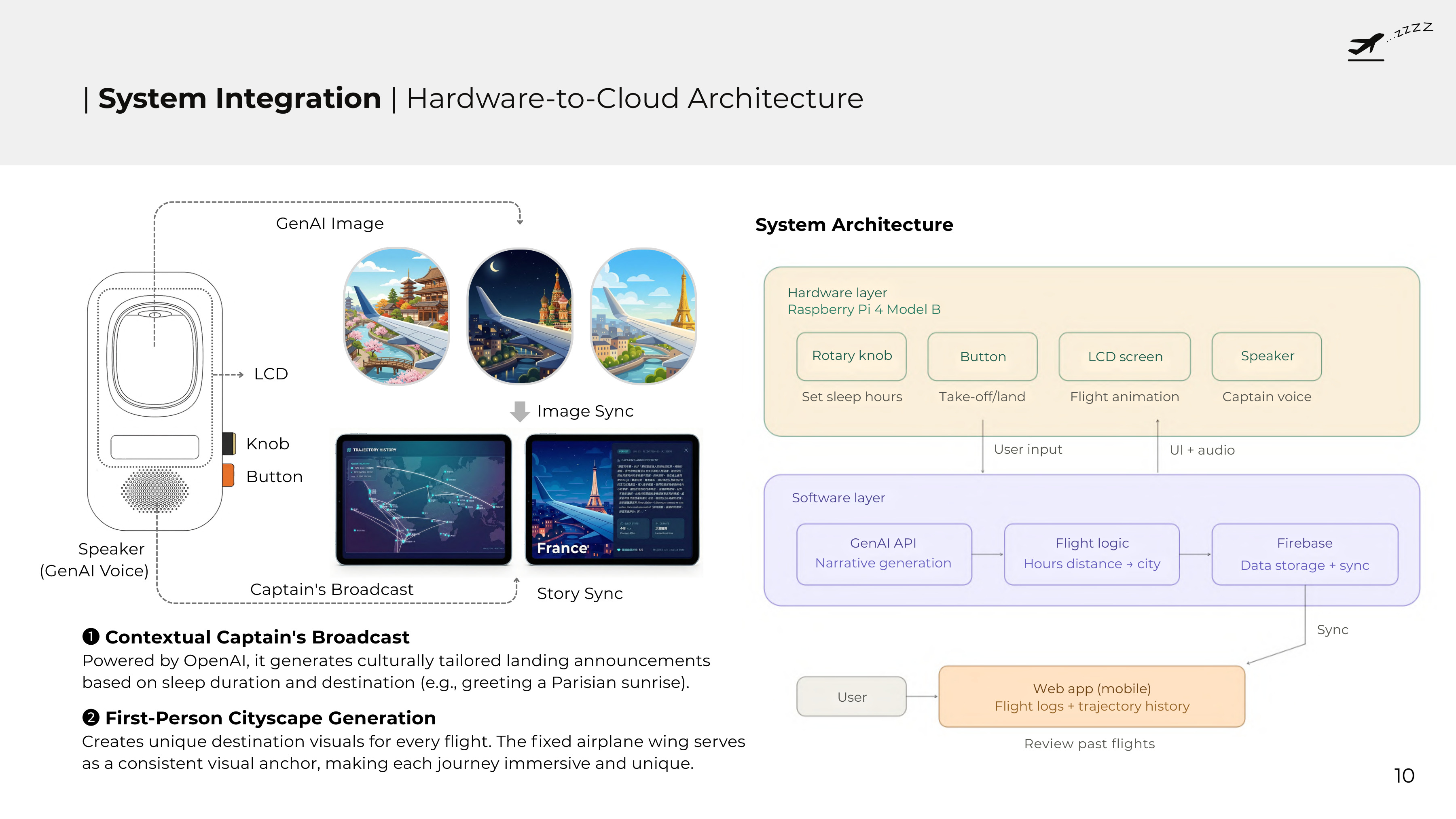Image resolution: width=1456 pixels, height=819 pixels.
Task: Click the Sync label near Firebase arrow
Action: tap(1333, 630)
